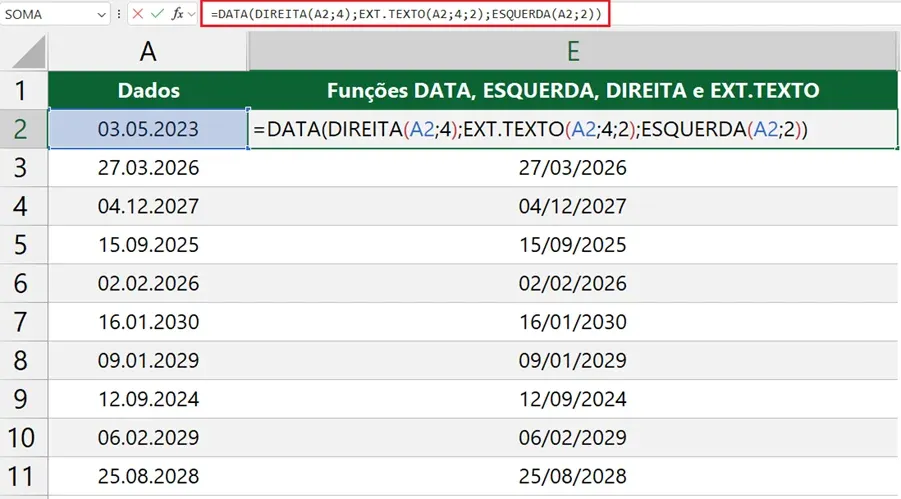Select cell containing 03.05.2023
Screen dimensions: 901x499
[x=148, y=129]
